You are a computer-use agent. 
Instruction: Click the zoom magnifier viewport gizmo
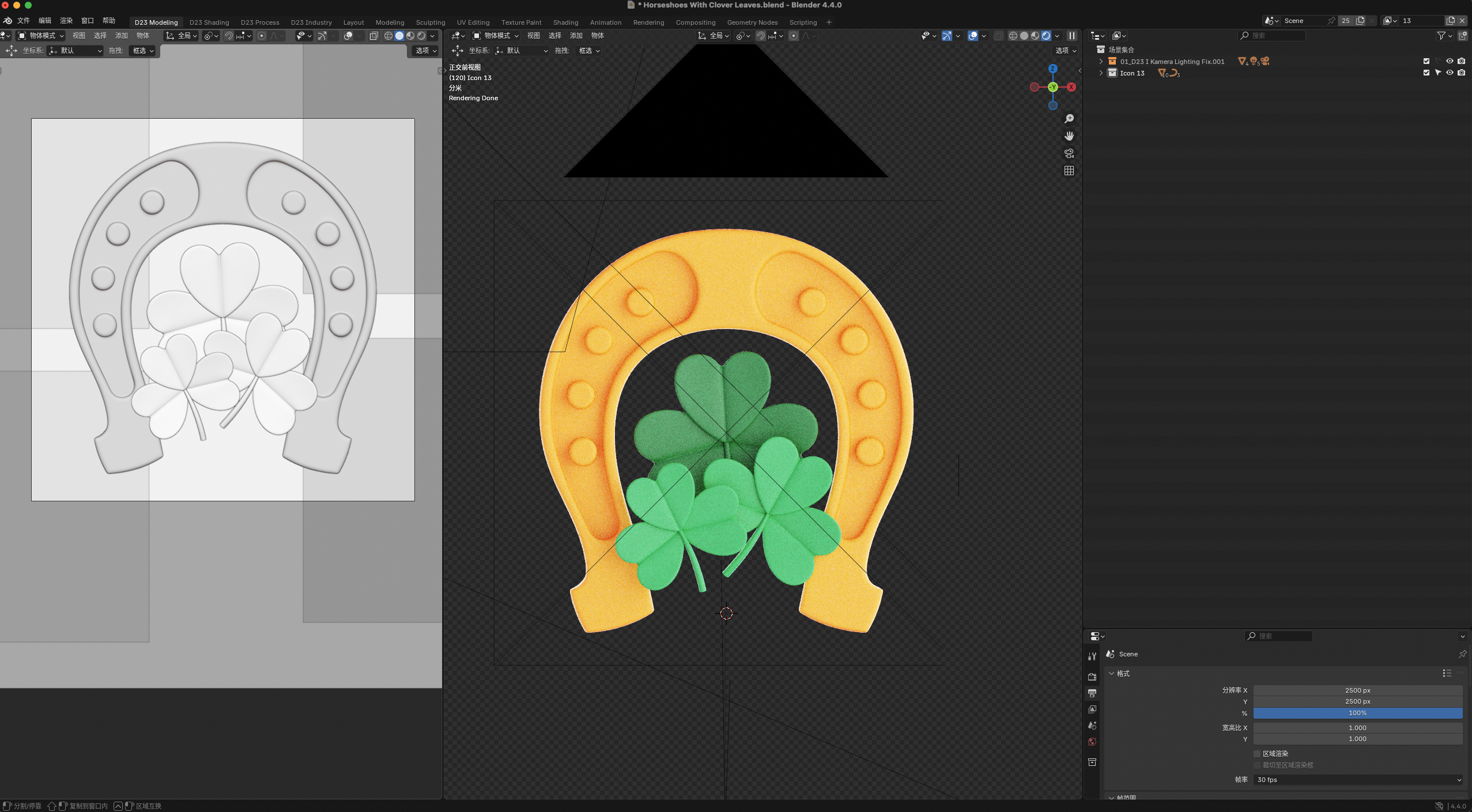pos(1069,119)
